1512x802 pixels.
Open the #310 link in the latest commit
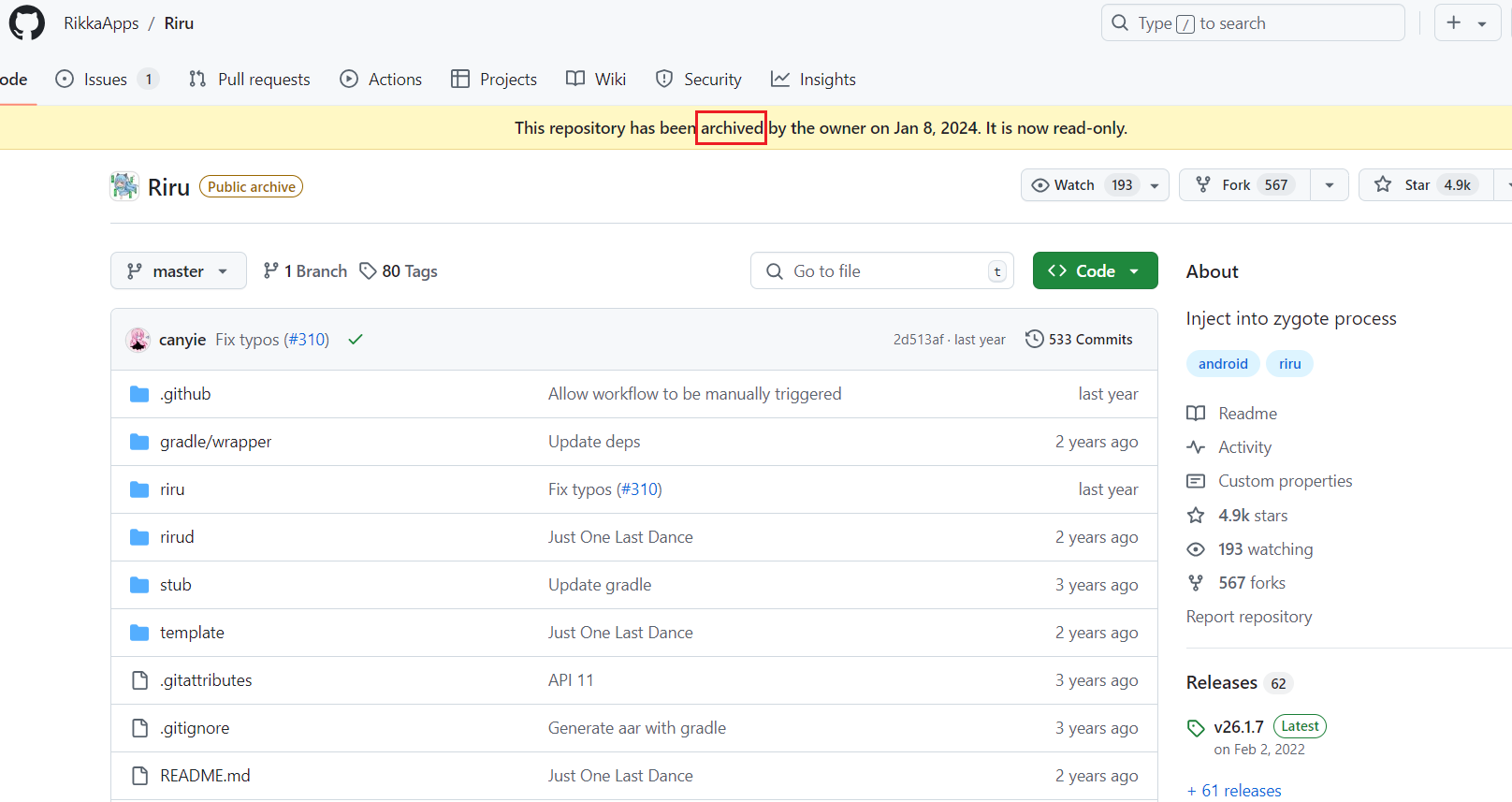[x=307, y=340]
